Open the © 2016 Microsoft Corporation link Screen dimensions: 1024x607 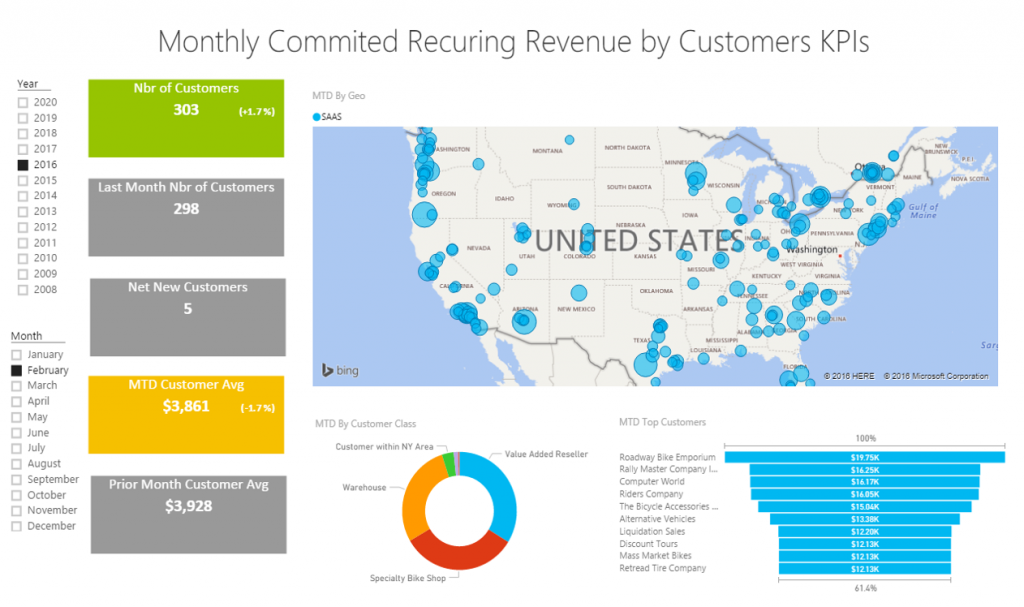coord(936,376)
